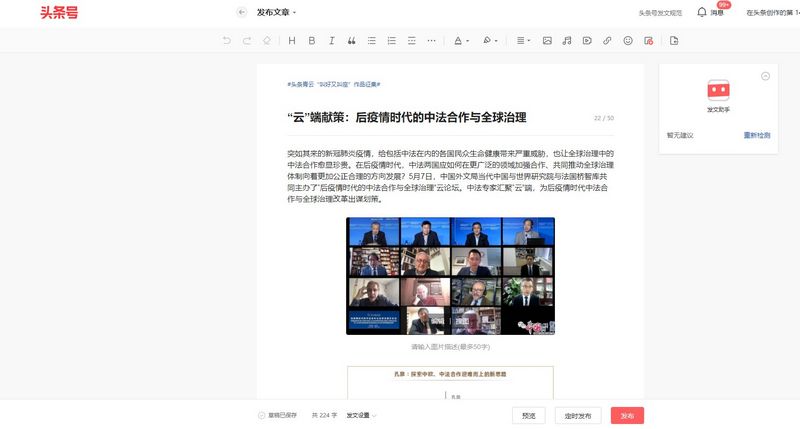The width and height of the screenshot is (800, 429).
Task: Insert a numbered list
Action: tap(391, 41)
